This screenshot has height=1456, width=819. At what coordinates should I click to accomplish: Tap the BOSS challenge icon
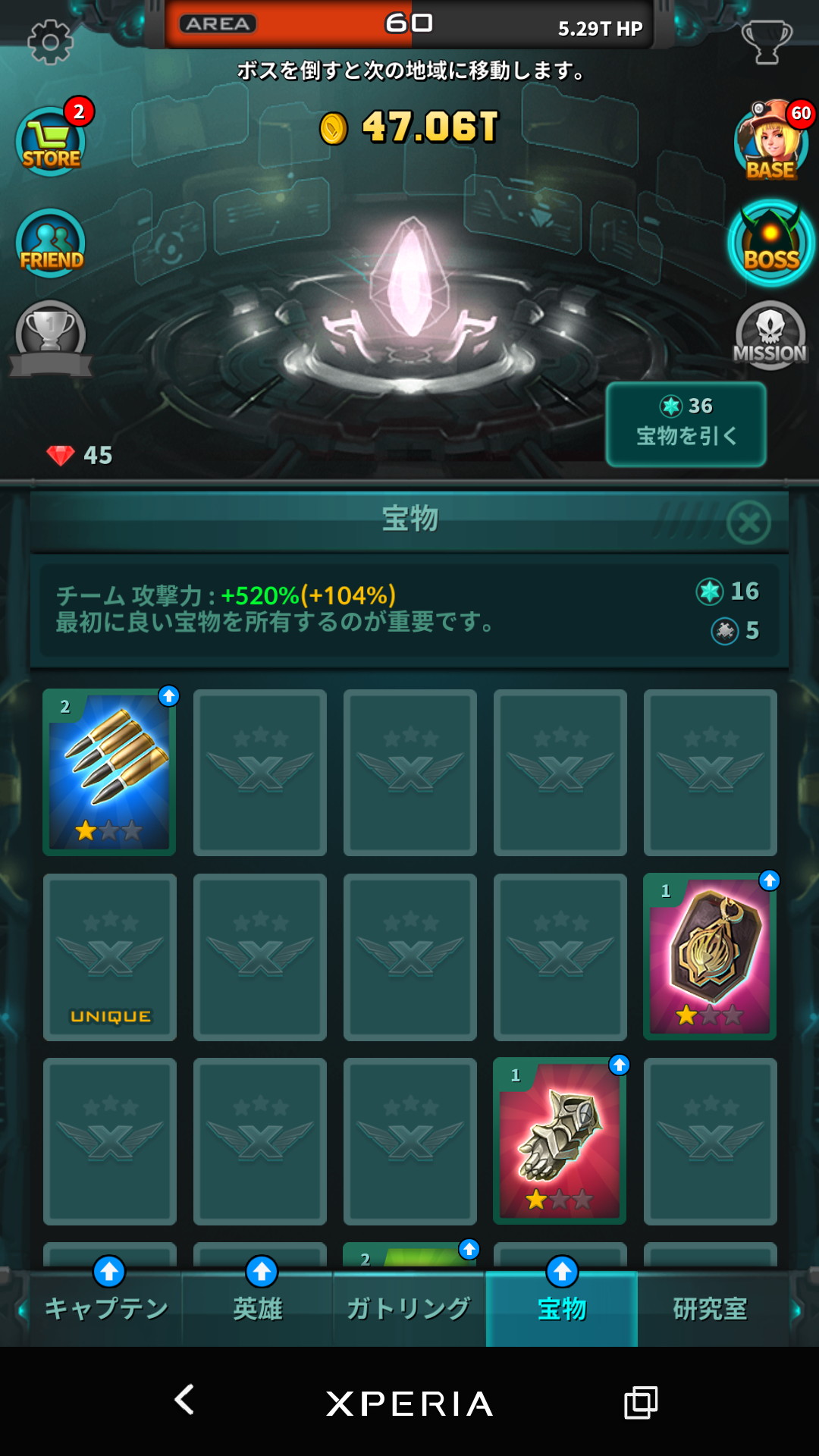(x=771, y=243)
